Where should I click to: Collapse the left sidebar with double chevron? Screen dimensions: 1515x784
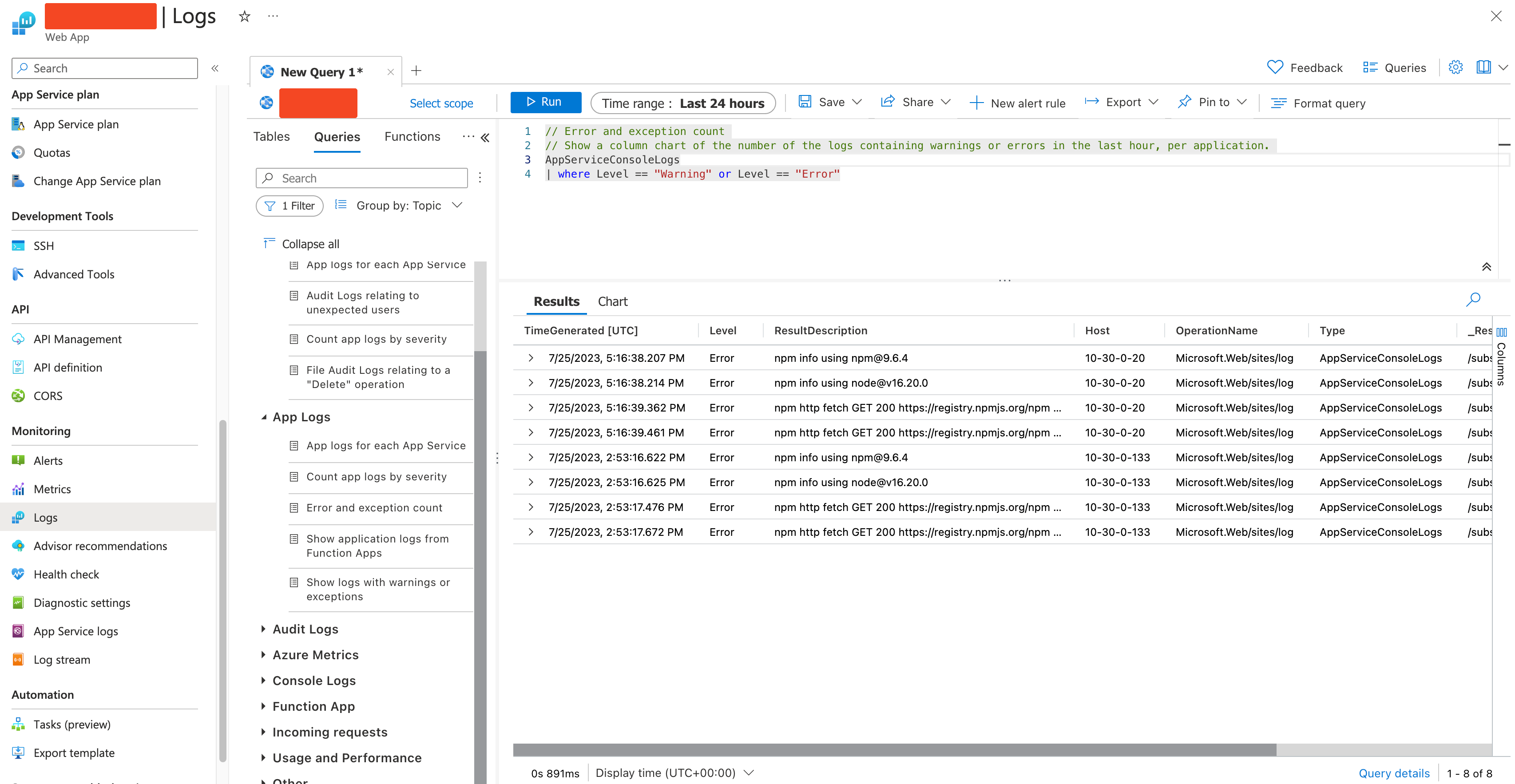tap(215, 68)
